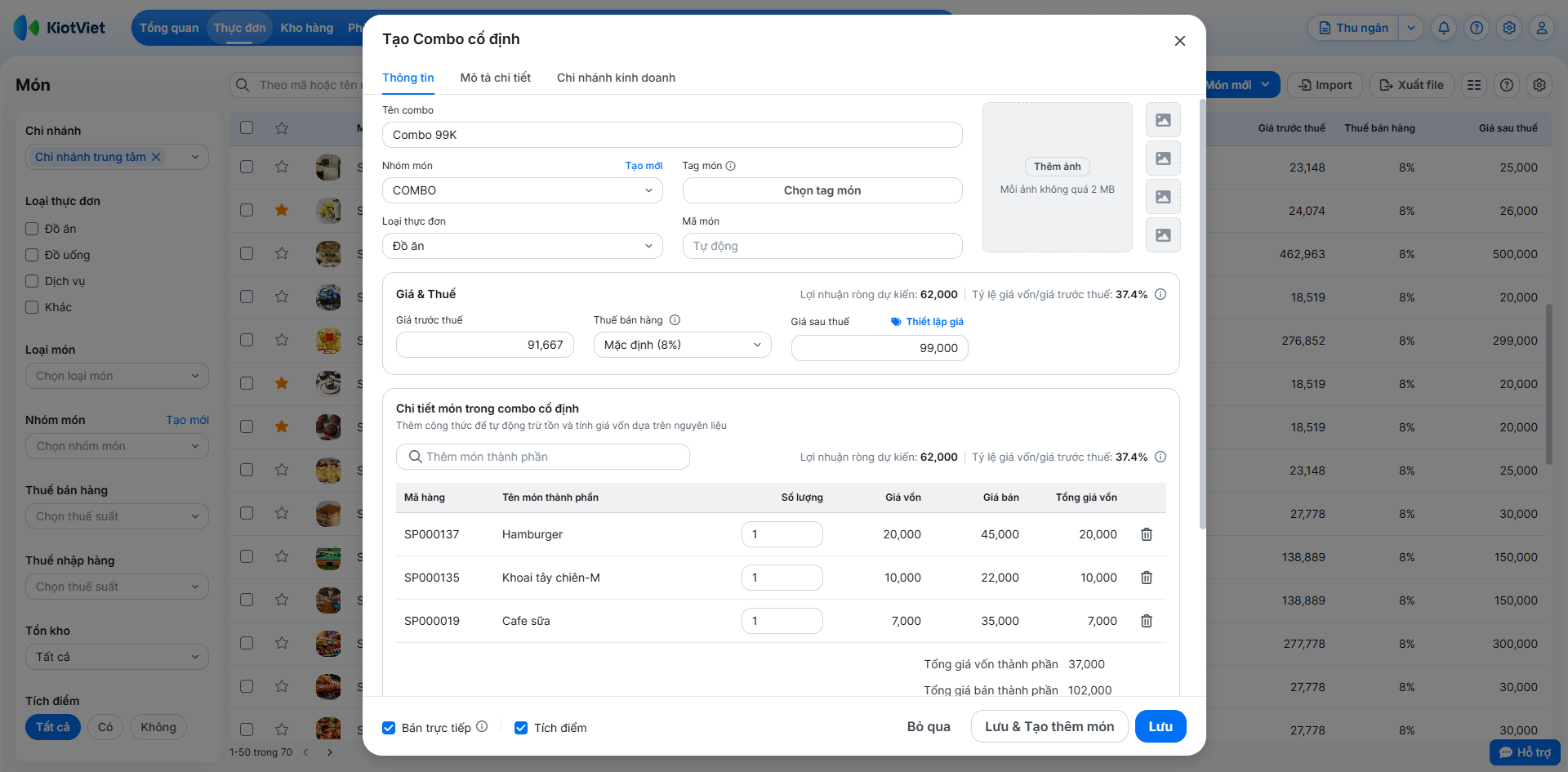Toggle the Tích điểm checkbox
The height and width of the screenshot is (772, 1568).
click(x=521, y=728)
